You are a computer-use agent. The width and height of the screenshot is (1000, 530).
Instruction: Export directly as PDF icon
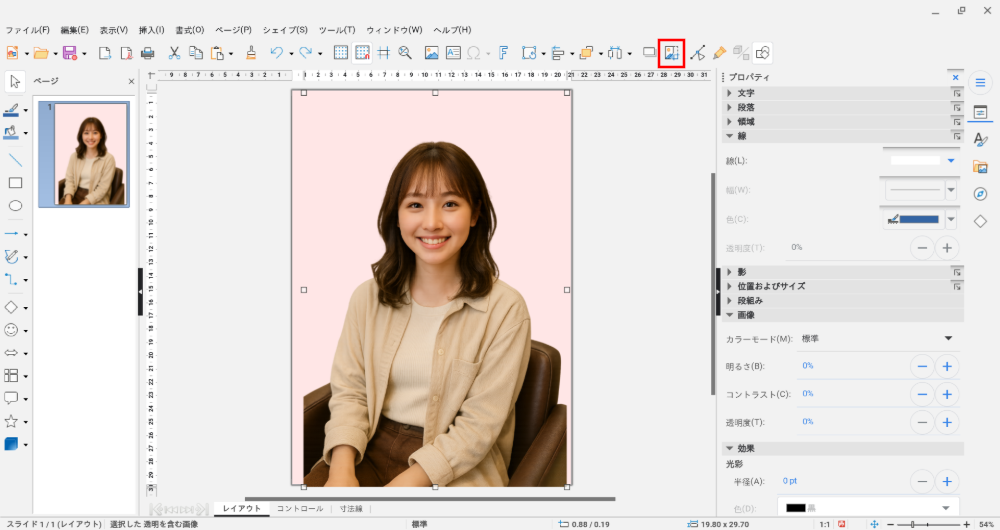(x=126, y=53)
